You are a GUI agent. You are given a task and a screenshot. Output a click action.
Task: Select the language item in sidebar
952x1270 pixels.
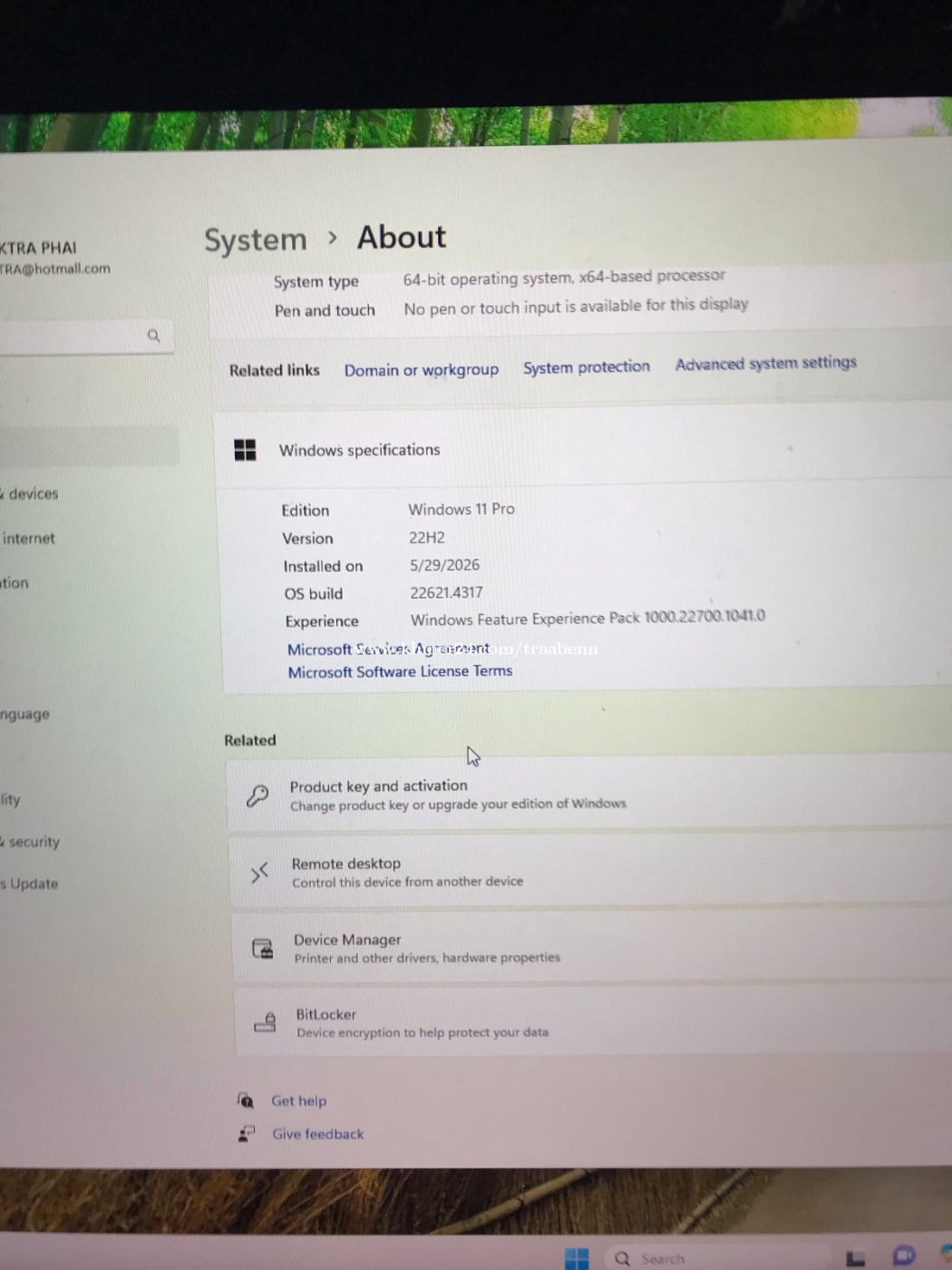25,714
